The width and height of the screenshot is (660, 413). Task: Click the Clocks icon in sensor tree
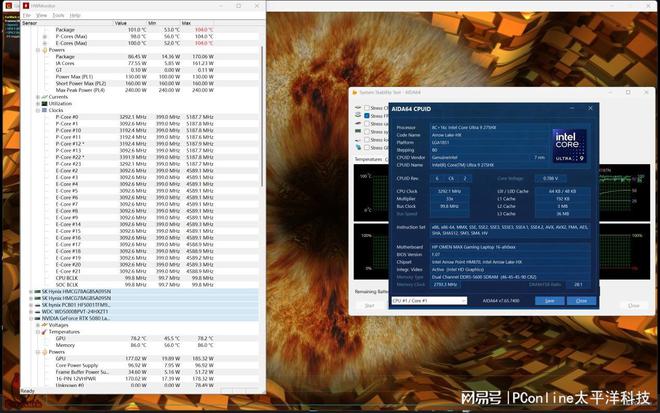(45, 110)
